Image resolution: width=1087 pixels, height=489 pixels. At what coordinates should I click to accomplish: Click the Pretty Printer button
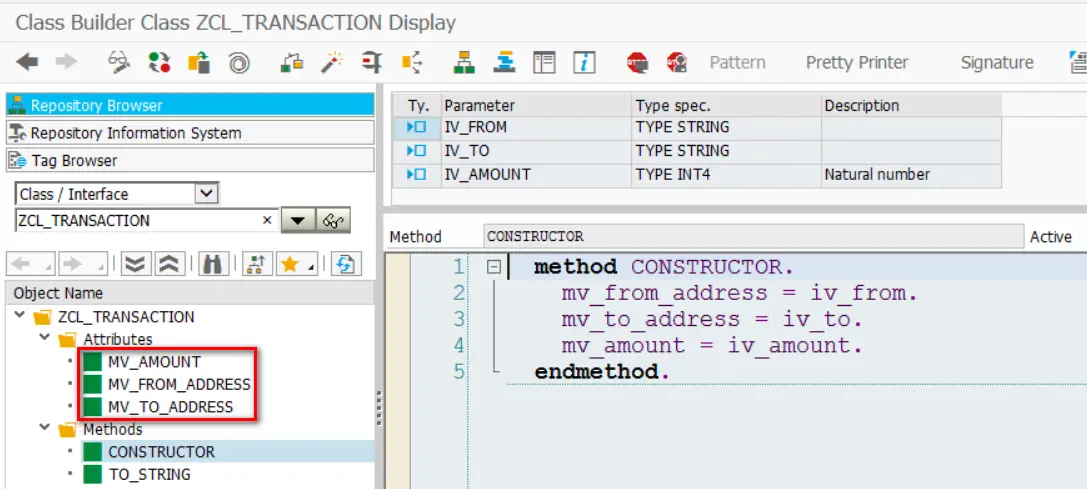pyautogui.click(x=857, y=62)
